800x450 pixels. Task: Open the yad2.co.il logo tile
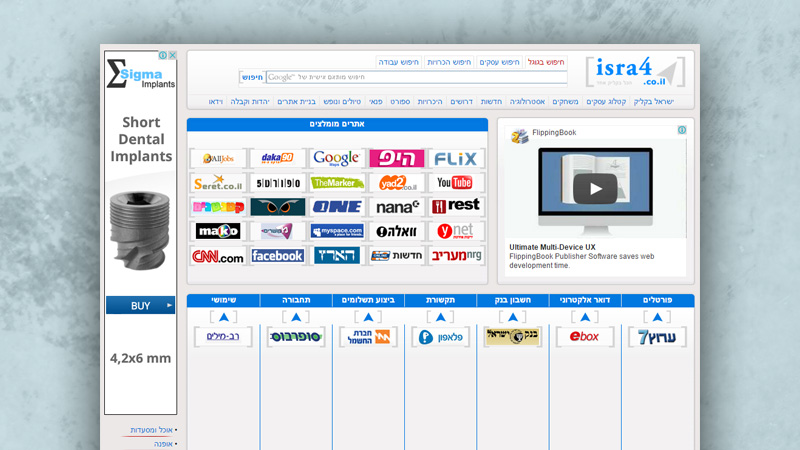coord(396,183)
